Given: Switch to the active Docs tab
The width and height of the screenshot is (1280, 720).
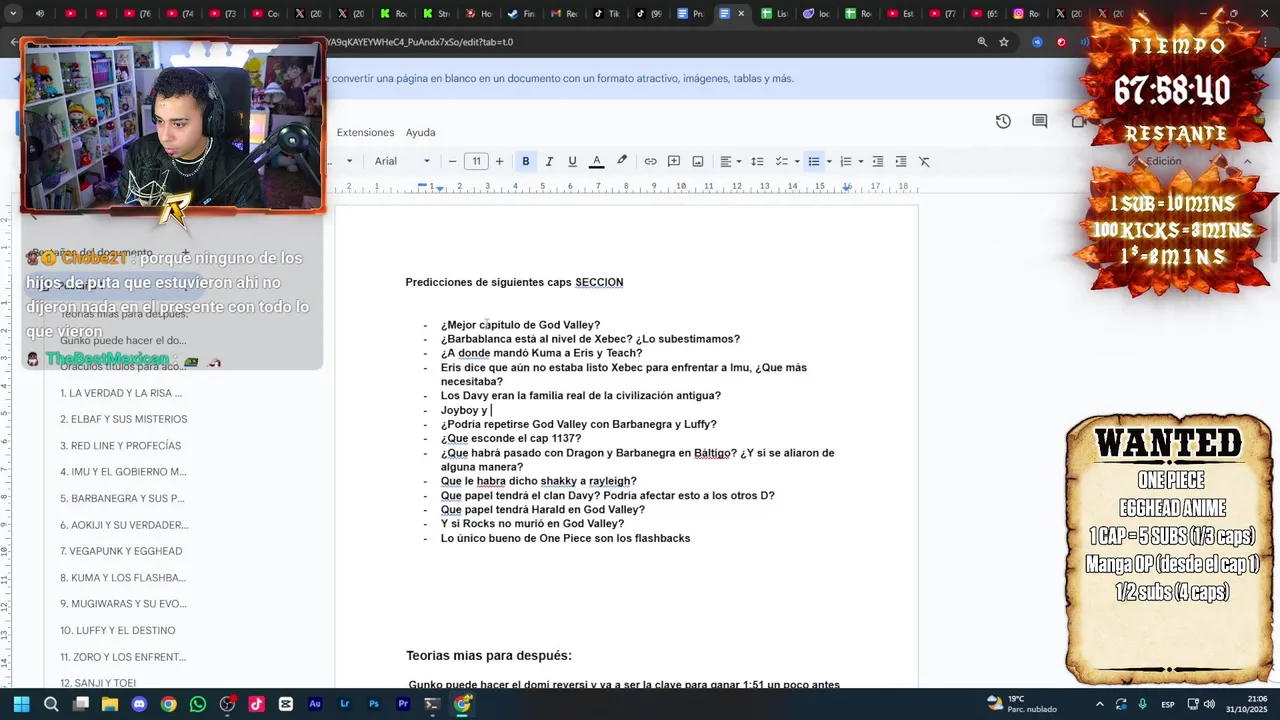Looking at the screenshot, I should [x=732, y=14].
